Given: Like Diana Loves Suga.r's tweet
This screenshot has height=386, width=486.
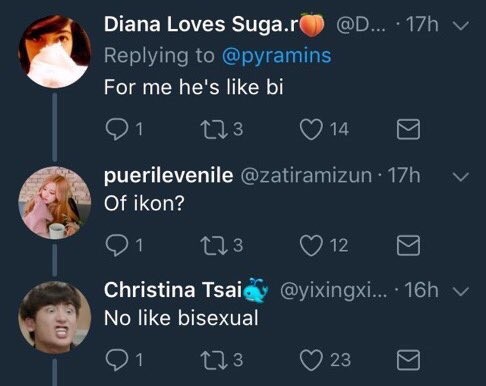Looking at the screenshot, I should [311, 129].
